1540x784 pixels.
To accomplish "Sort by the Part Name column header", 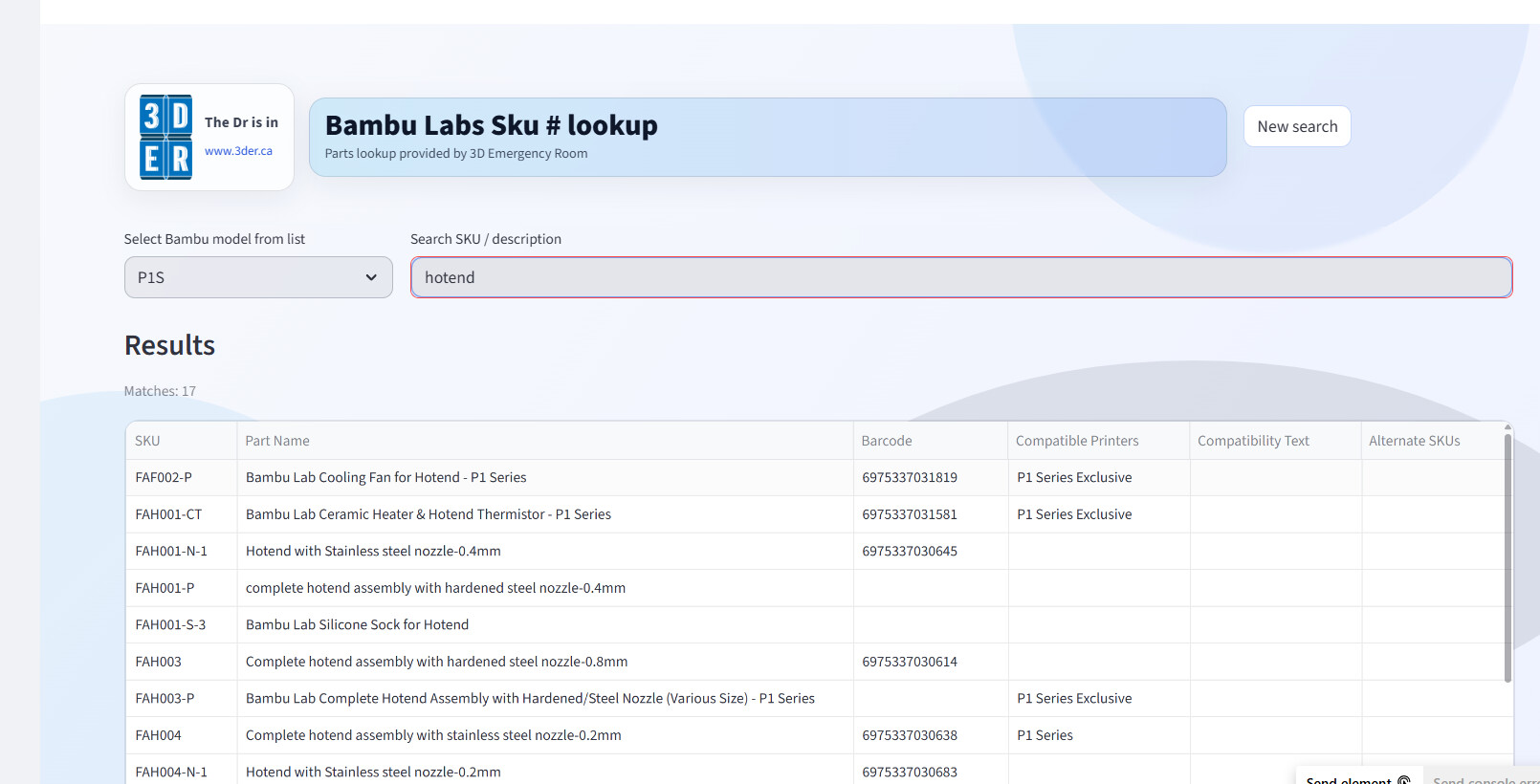I will pyautogui.click(x=277, y=441).
